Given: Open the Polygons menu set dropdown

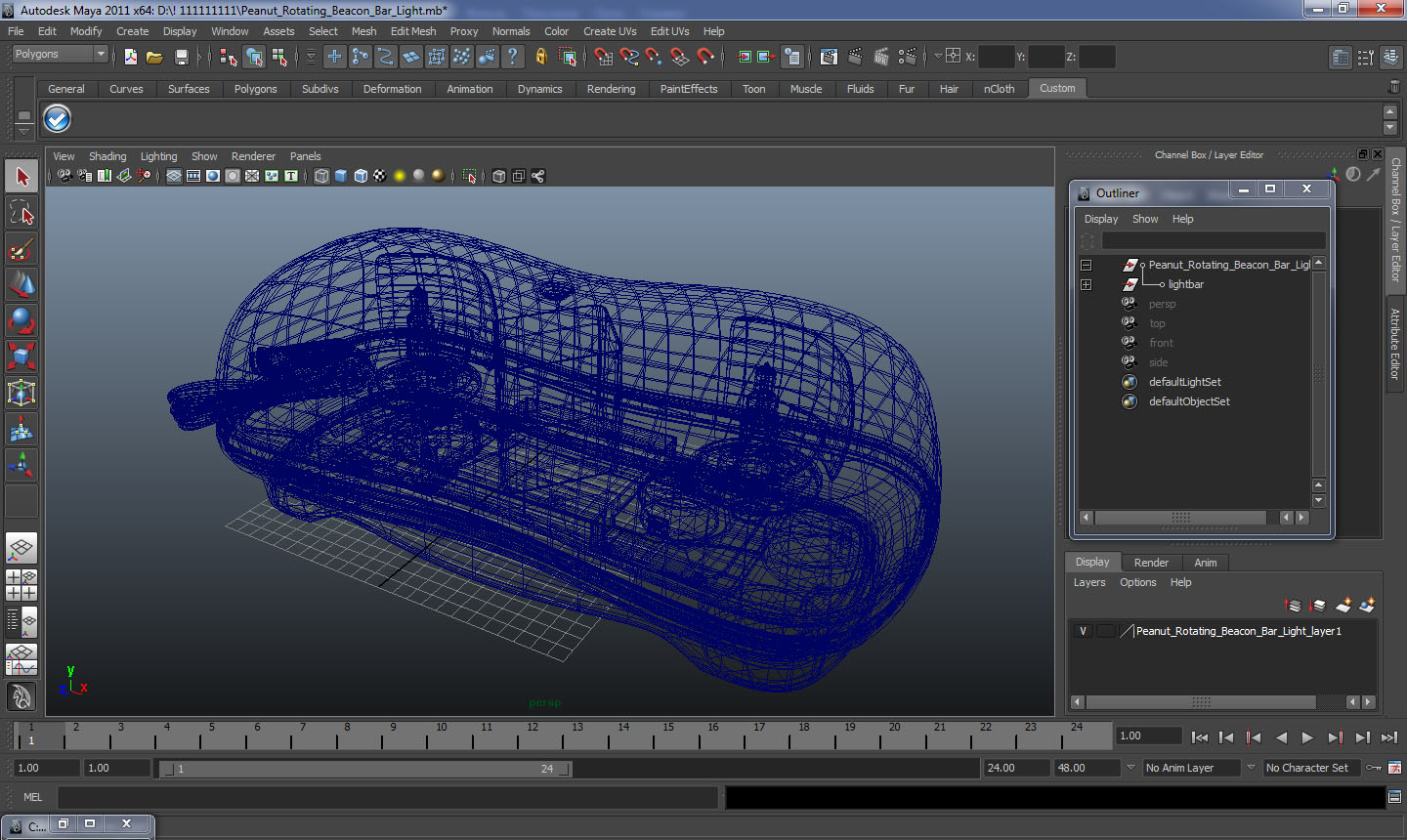Looking at the screenshot, I should [59, 54].
